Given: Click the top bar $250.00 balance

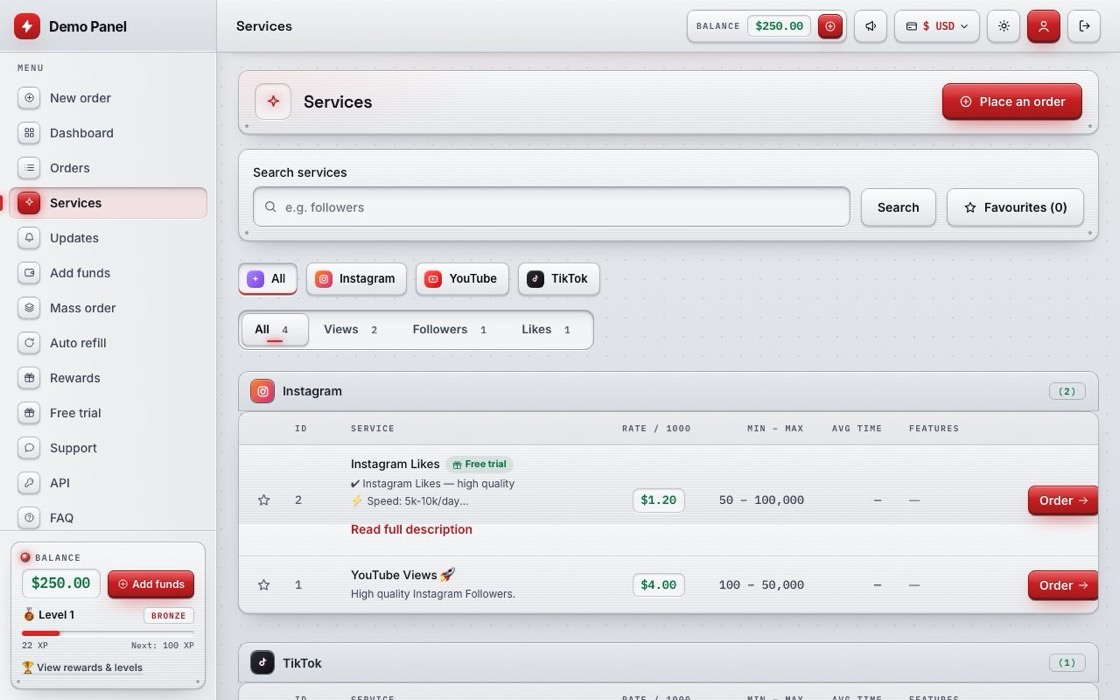Looking at the screenshot, I should click(x=779, y=26).
